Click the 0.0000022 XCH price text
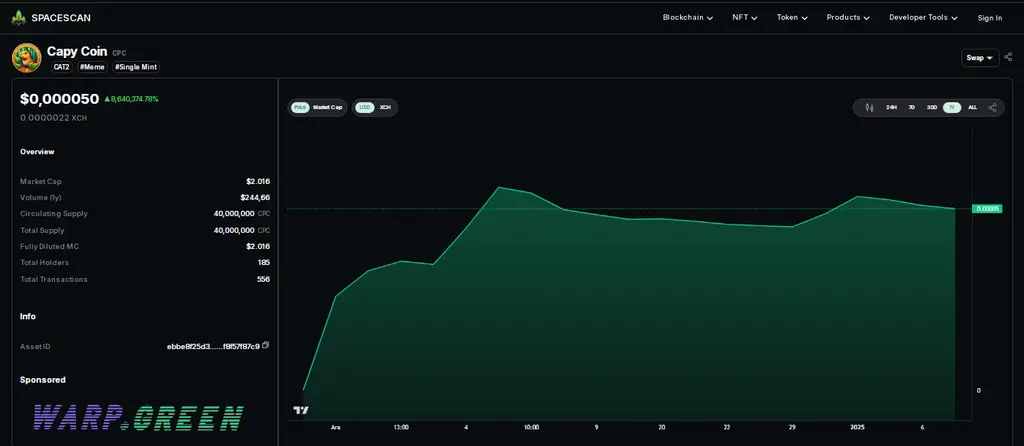 coord(54,118)
